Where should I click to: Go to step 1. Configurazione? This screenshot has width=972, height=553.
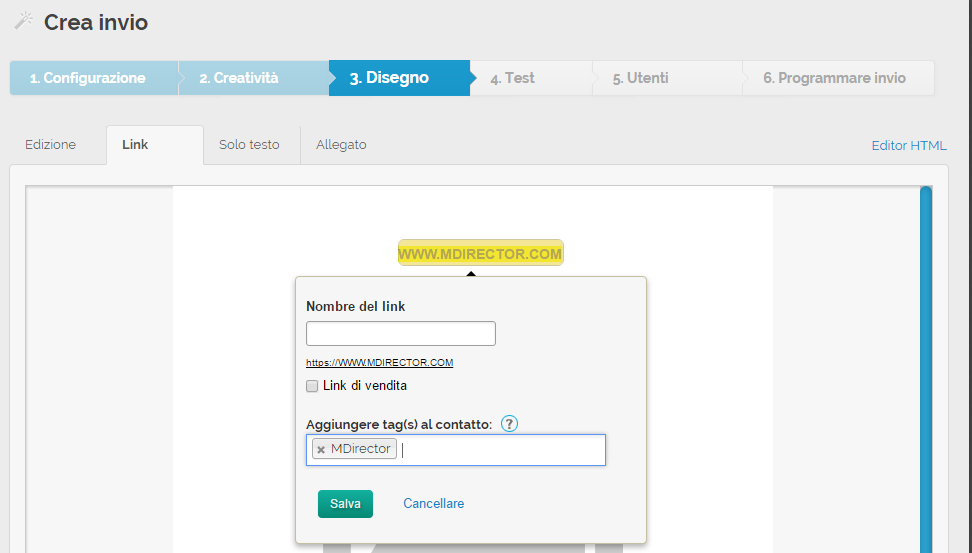(x=87, y=78)
